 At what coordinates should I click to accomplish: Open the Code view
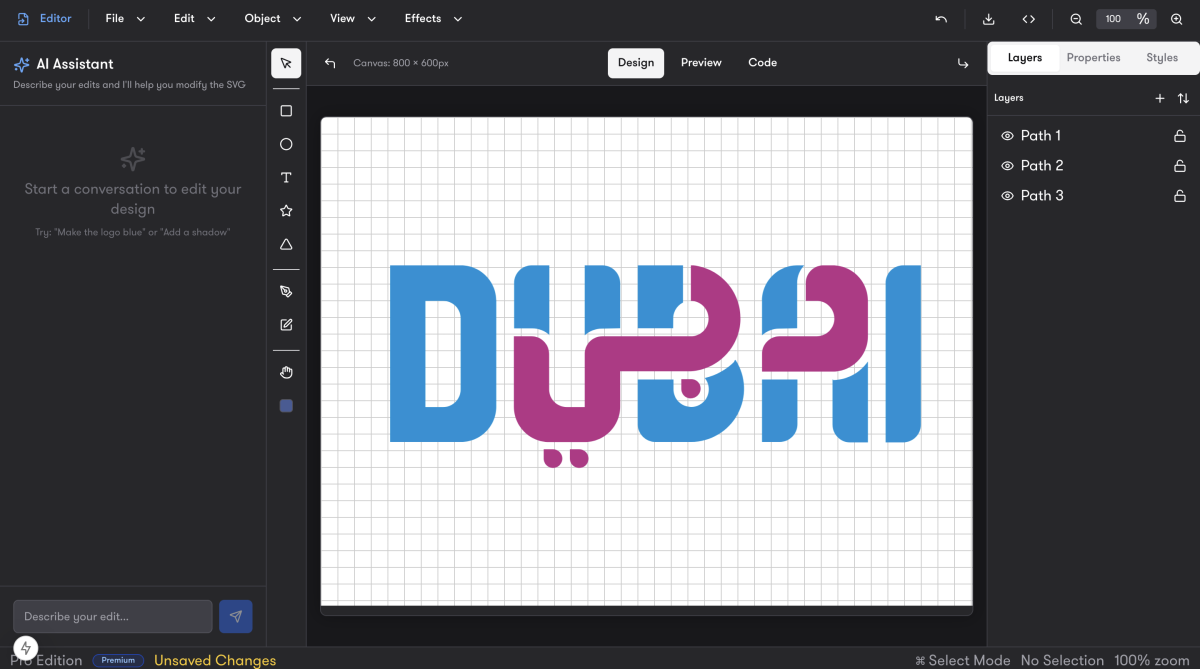coord(762,63)
